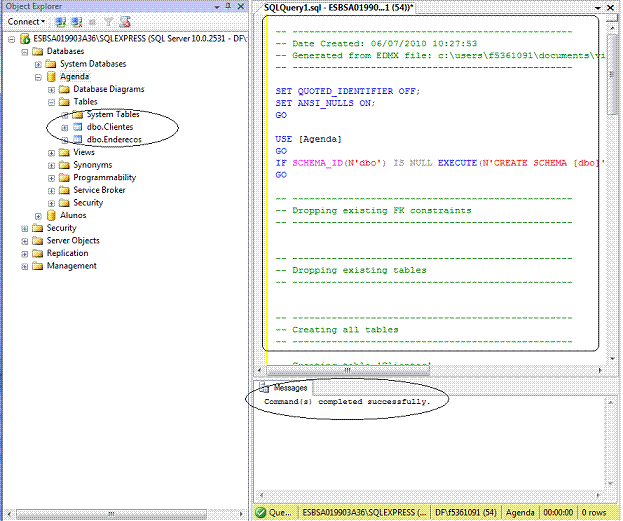
Task: Click the Synonyms folder icon
Action: 64,165
